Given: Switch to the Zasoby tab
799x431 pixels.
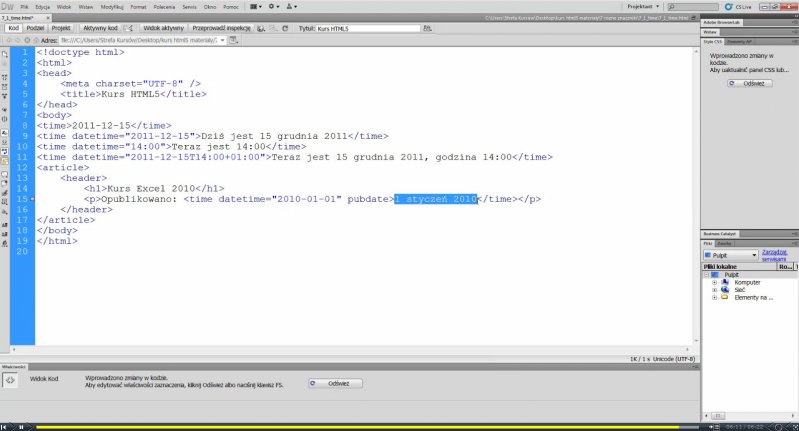Looking at the screenshot, I should [725, 243].
